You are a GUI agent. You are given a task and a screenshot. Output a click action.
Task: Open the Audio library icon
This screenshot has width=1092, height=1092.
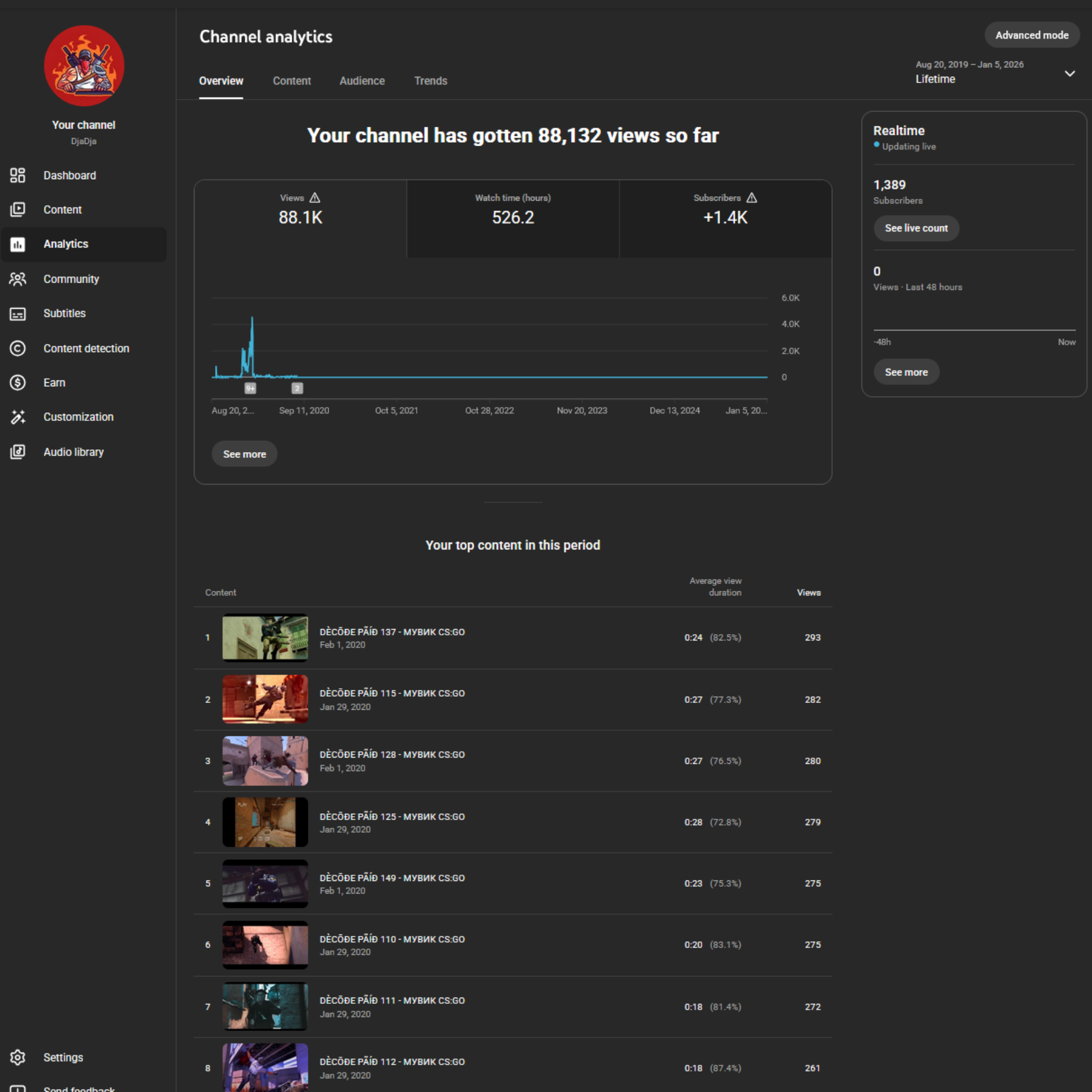click(x=18, y=452)
